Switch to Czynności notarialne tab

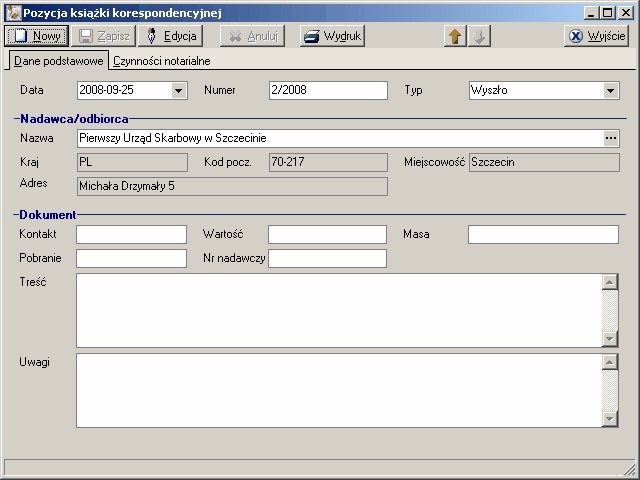161,61
